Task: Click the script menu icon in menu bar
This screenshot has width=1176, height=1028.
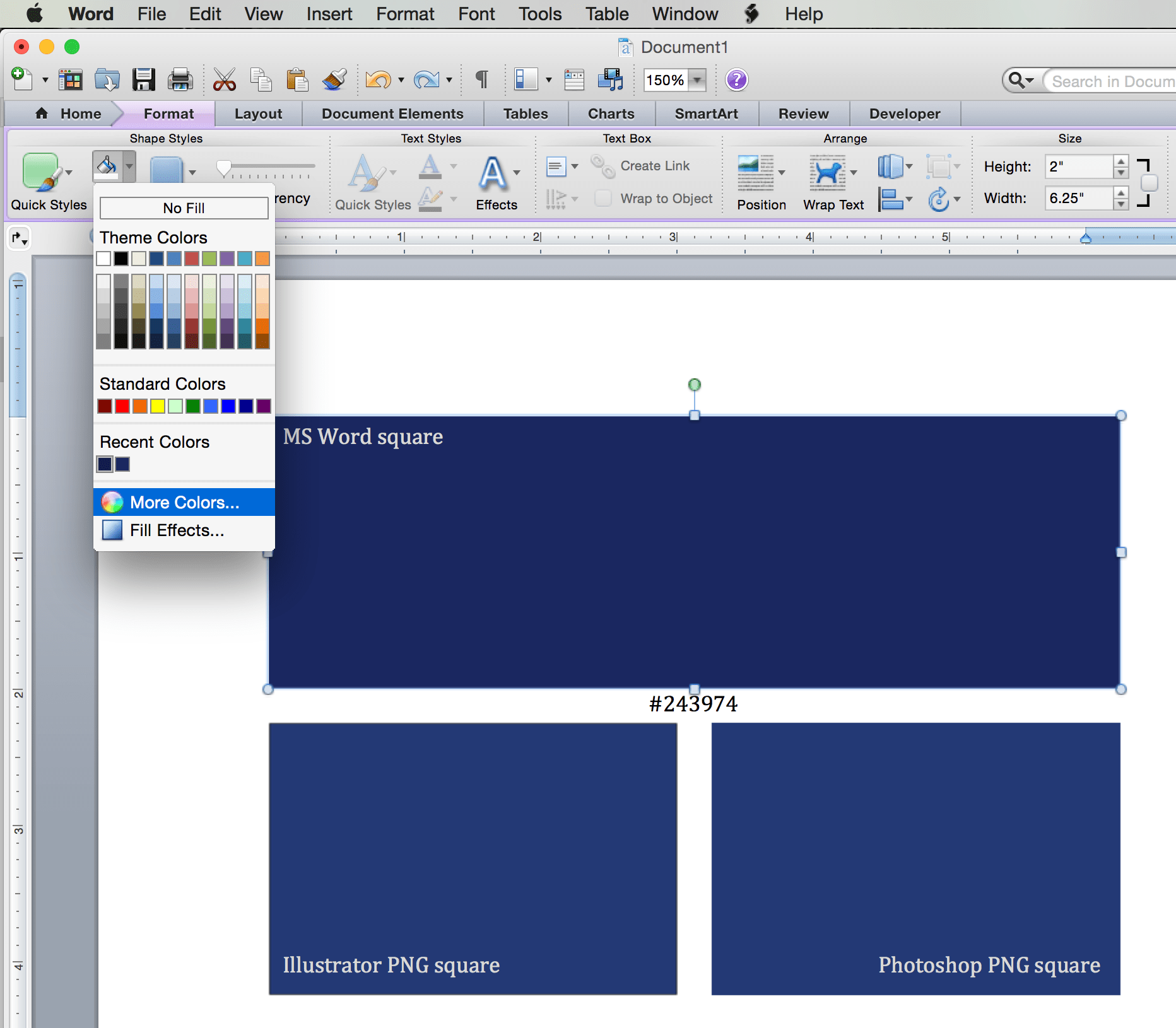Action: click(x=751, y=14)
